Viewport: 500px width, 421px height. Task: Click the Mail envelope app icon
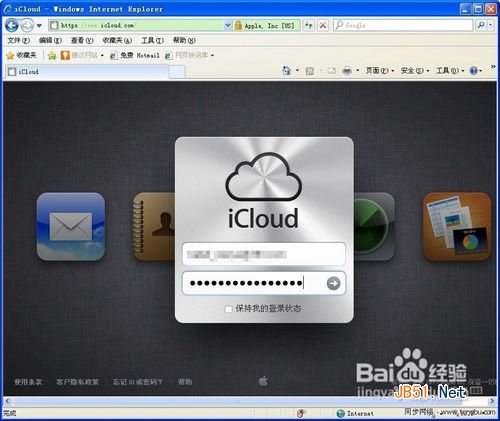(71, 227)
